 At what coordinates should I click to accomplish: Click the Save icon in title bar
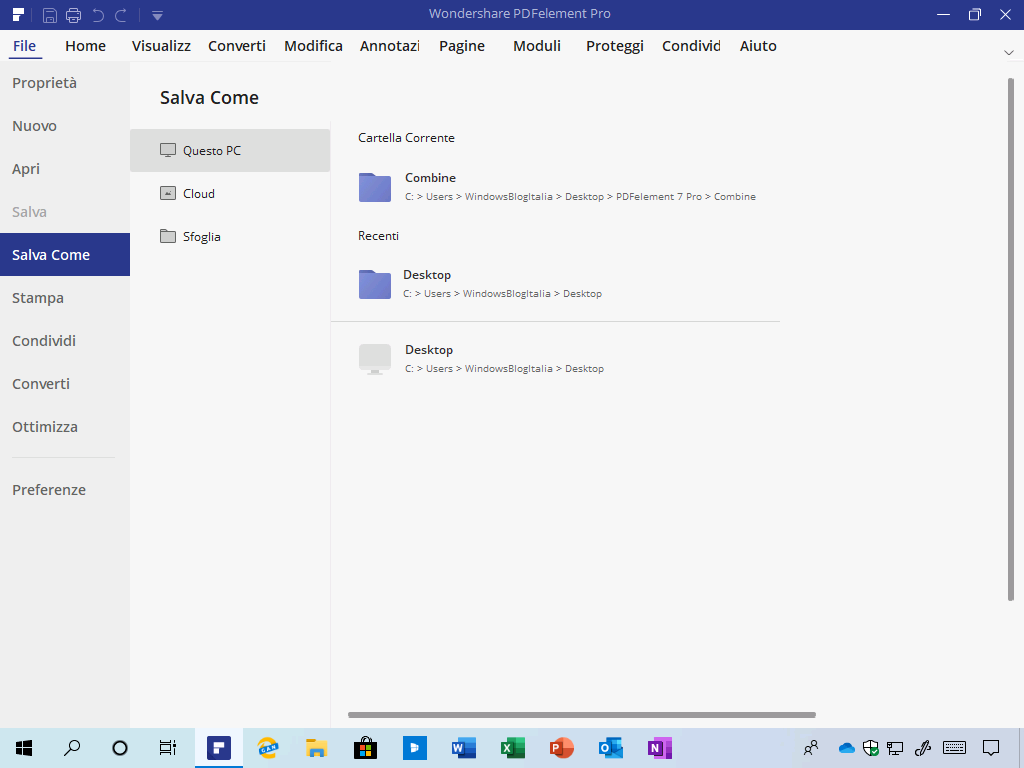pos(50,15)
